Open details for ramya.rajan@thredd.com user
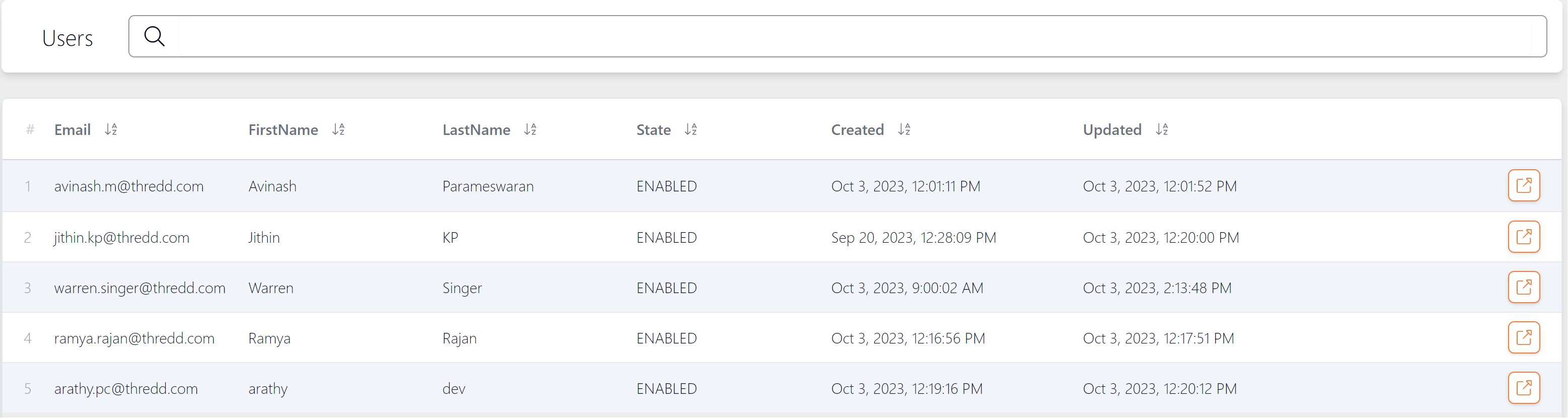The width and height of the screenshot is (1568, 418). coord(1524,337)
